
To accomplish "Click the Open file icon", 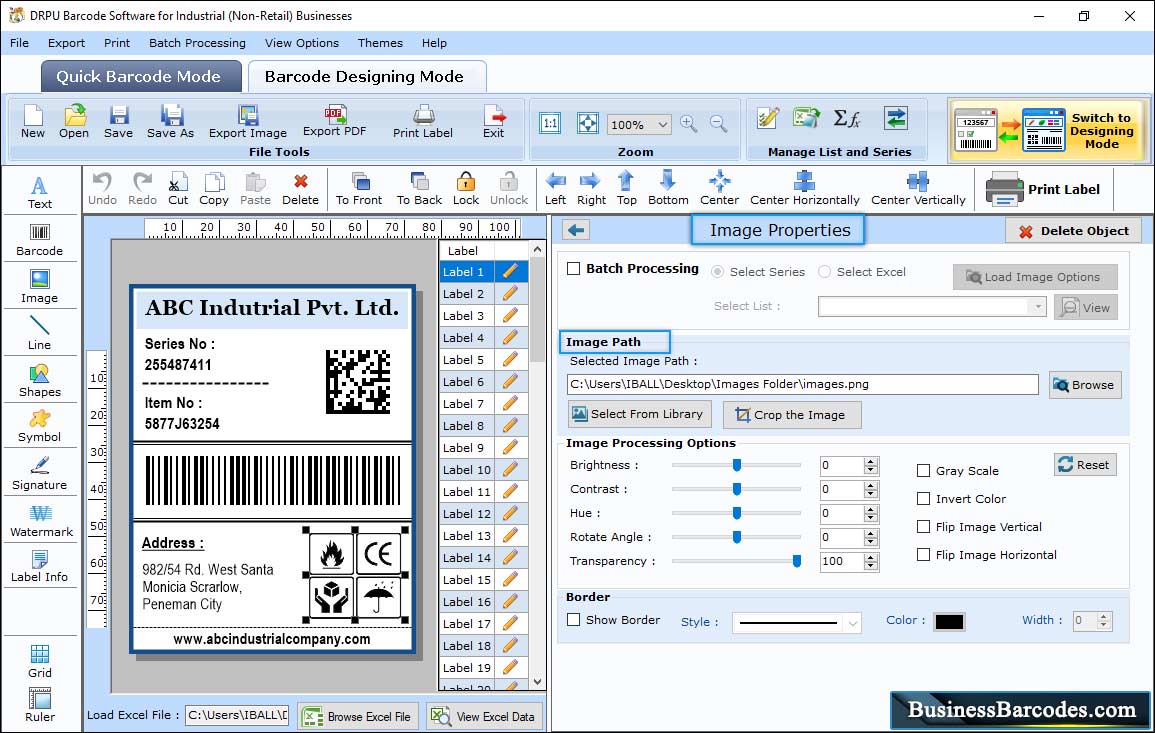I will (x=74, y=122).
